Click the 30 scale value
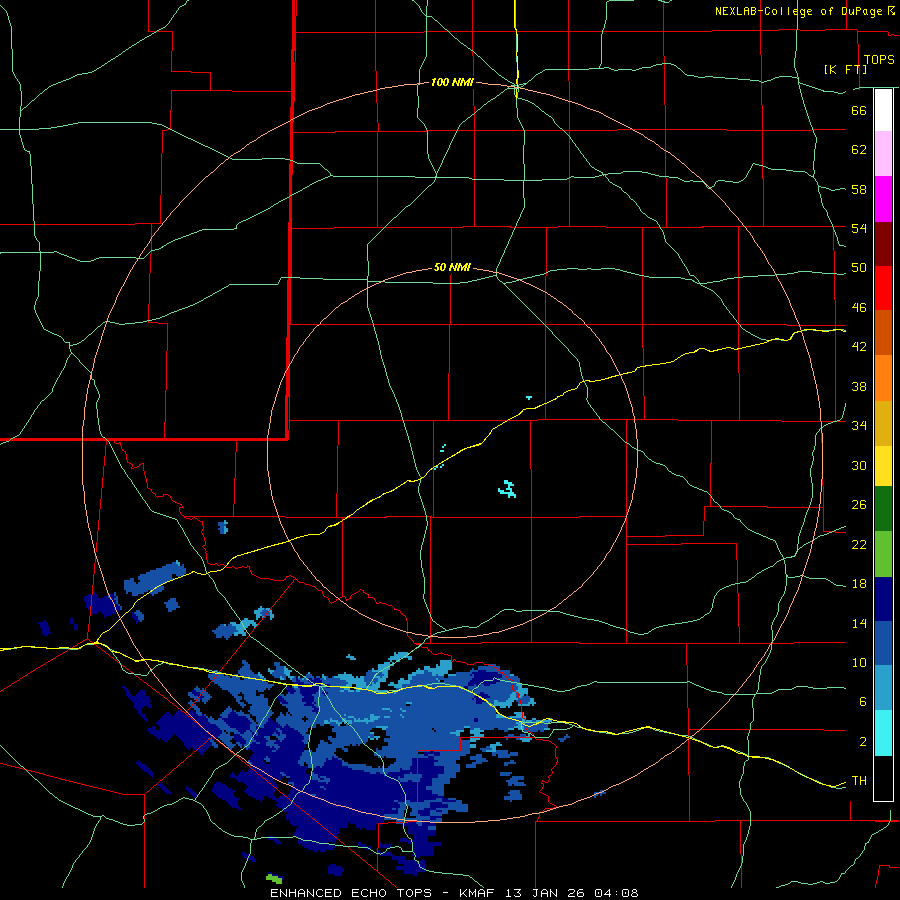Viewport: 900px width, 900px height. coord(859,465)
